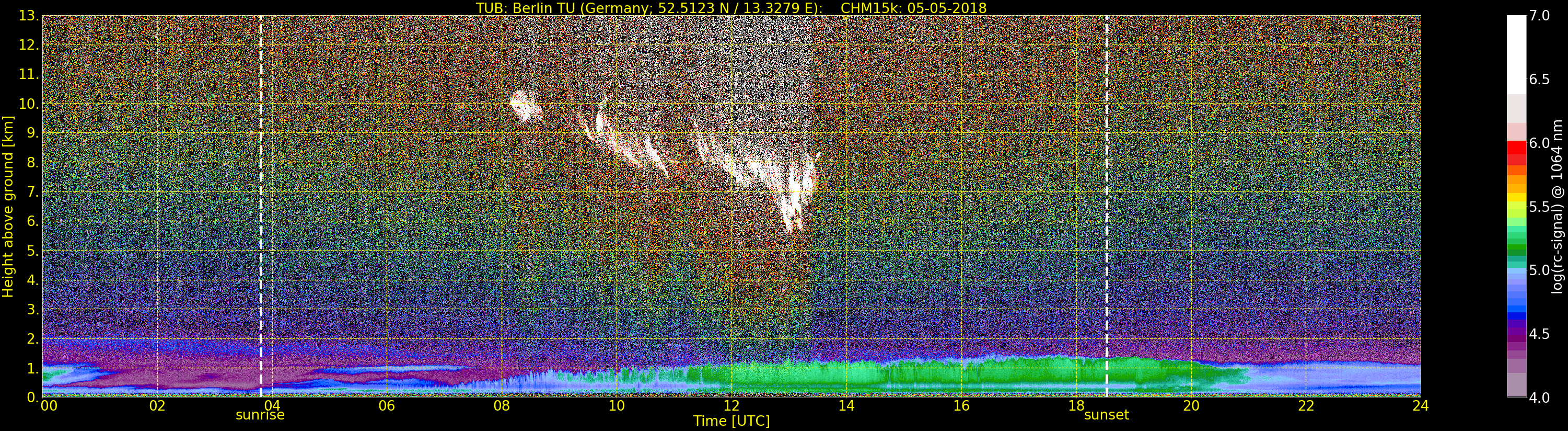Click the height tick label '4.'

[x=33, y=279]
